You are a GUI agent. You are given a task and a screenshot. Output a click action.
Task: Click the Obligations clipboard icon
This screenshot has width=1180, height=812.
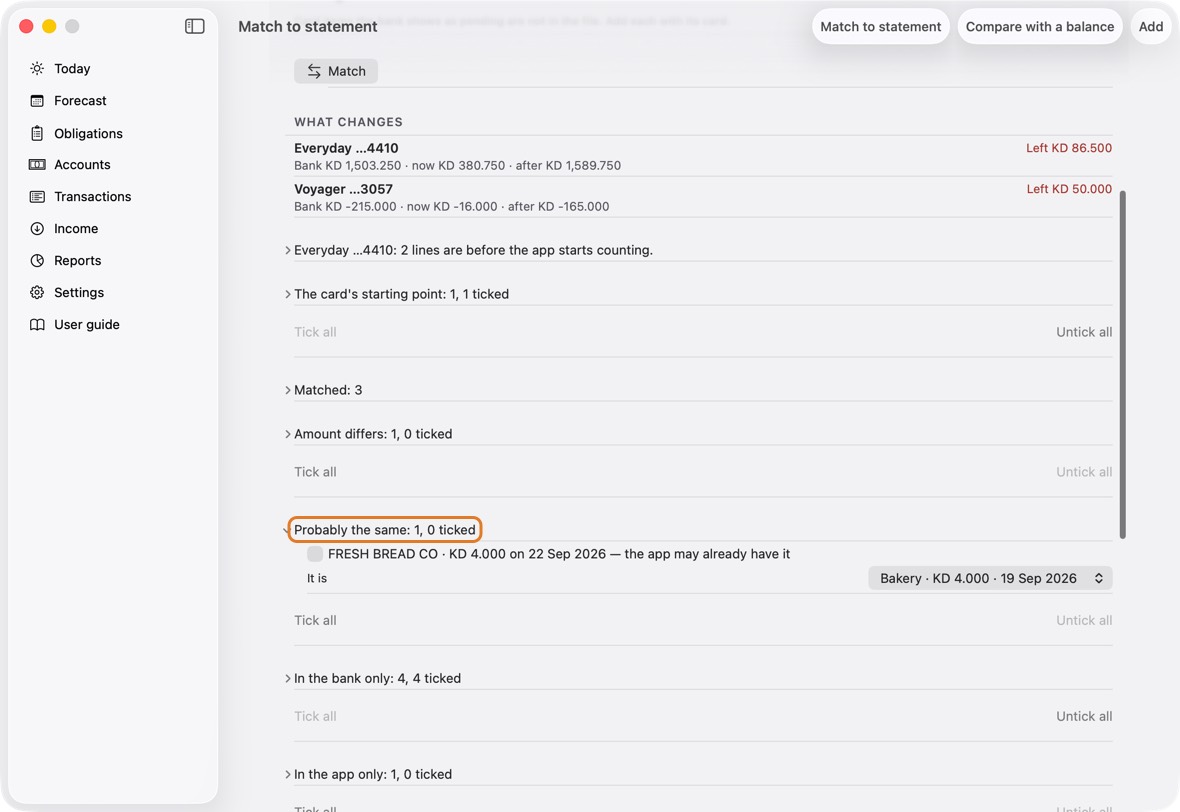37,133
